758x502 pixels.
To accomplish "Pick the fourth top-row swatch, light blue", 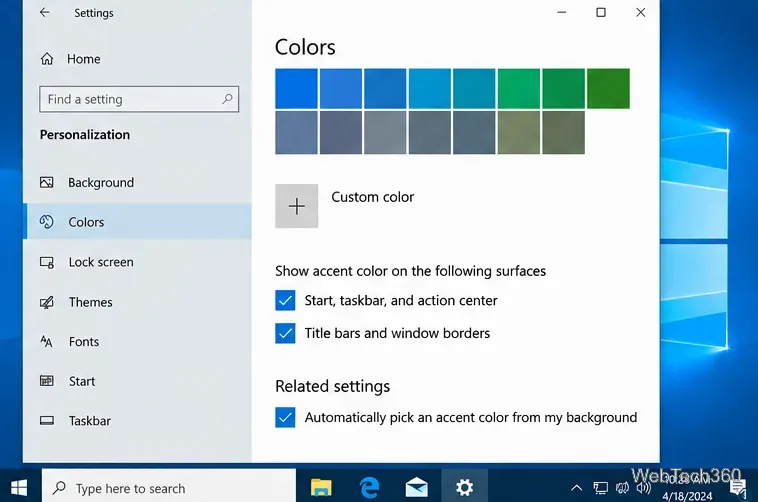I will pos(430,89).
